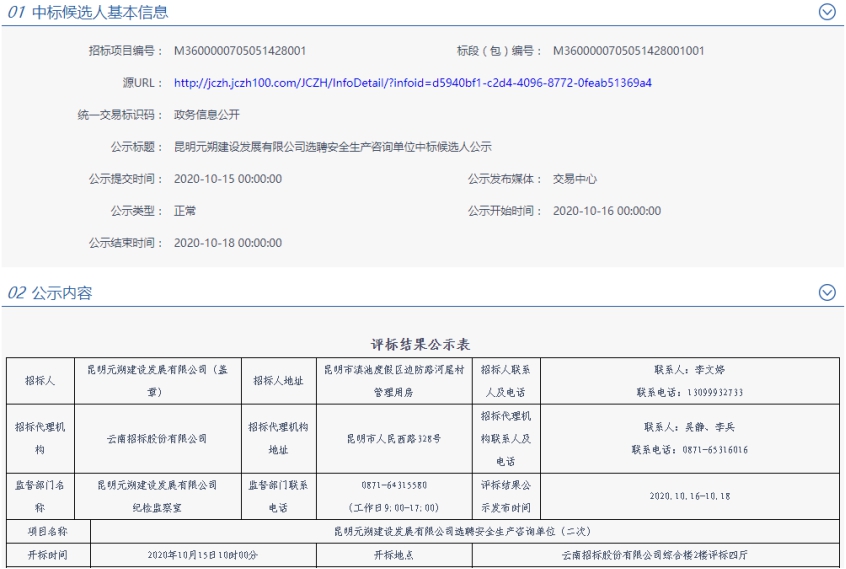Select the 公示开始时间 value 2020-10-16
Image resolution: width=846 pixels, height=569 pixels.
tap(607, 211)
